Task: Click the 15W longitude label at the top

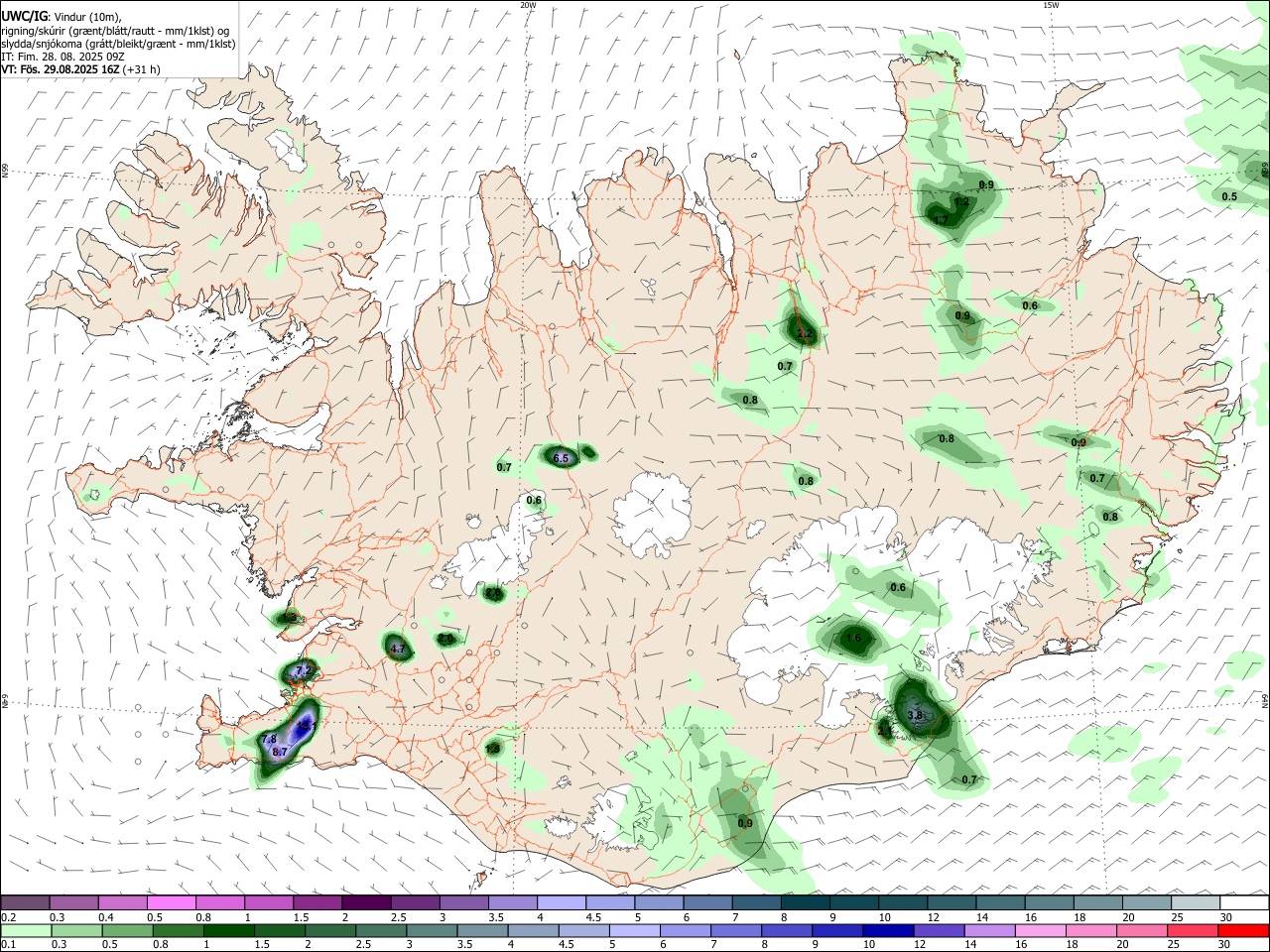Action: point(1050,5)
